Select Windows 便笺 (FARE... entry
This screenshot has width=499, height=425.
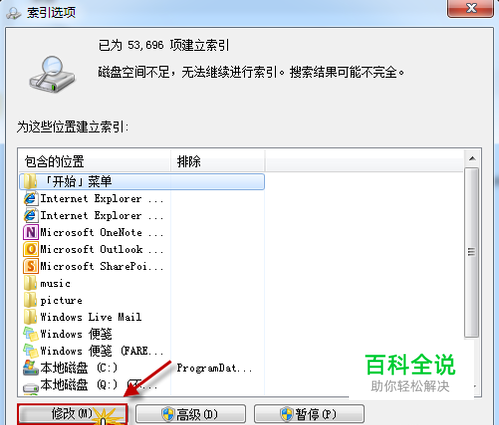pos(93,351)
